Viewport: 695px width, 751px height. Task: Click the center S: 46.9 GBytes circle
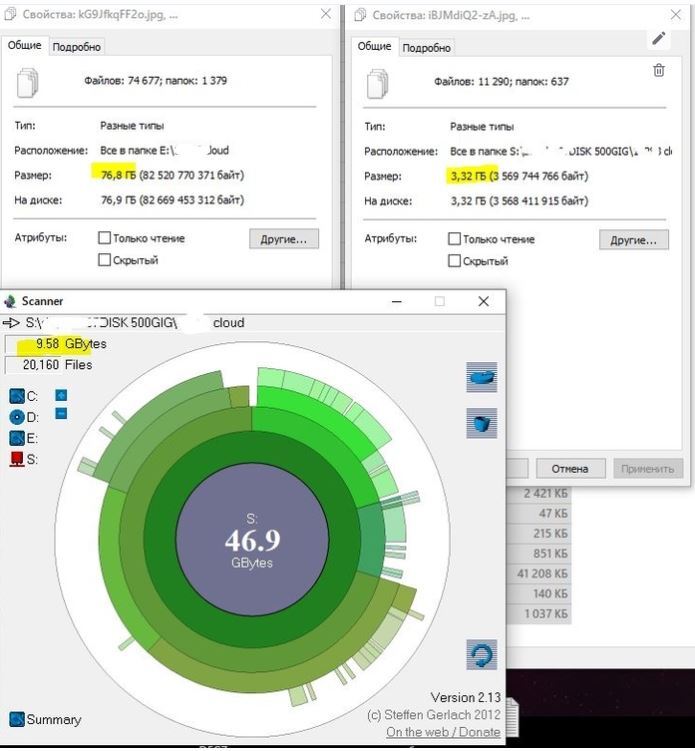pos(251,538)
